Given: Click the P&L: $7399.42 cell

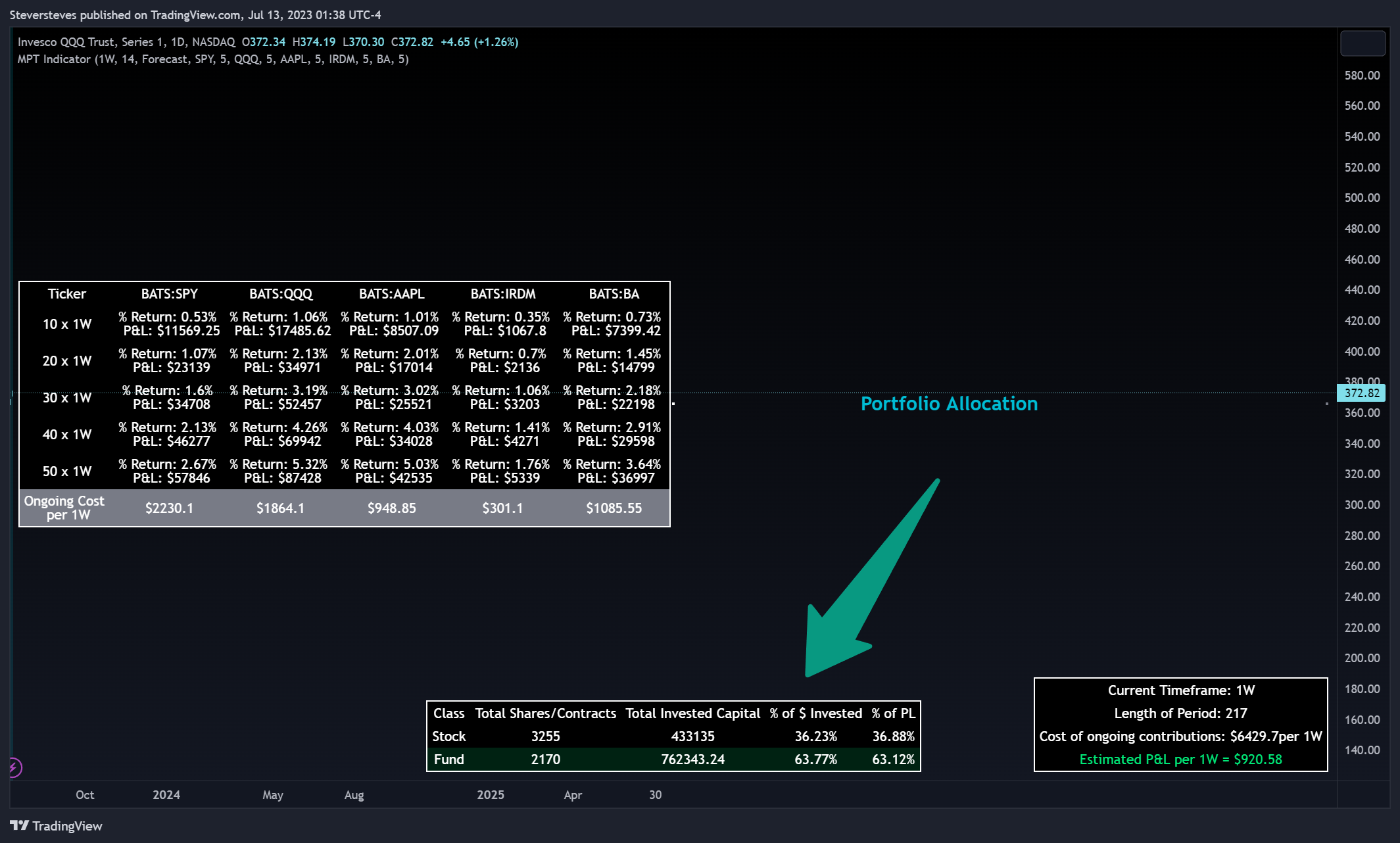Looking at the screenshot, I should (x=616, y=331).
